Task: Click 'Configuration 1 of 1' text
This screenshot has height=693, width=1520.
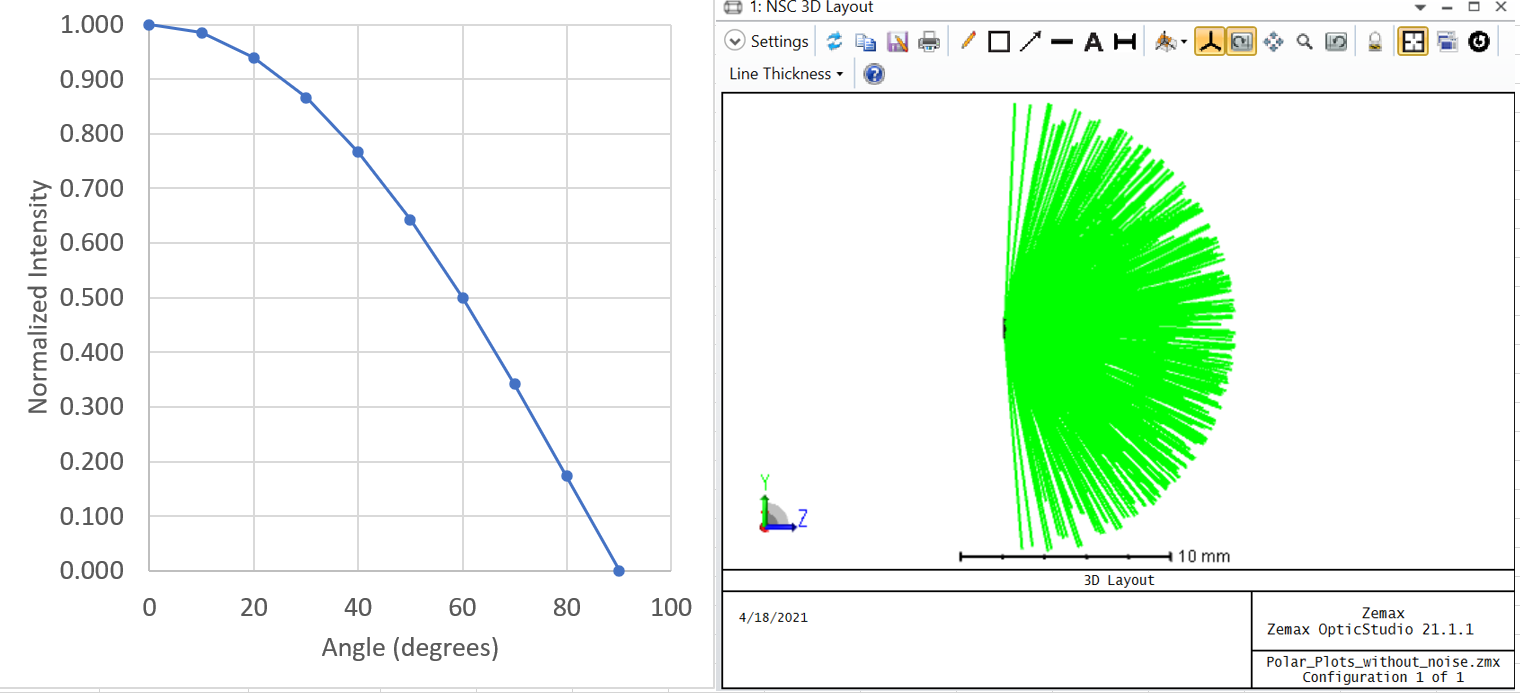Action: [1383, 677]
